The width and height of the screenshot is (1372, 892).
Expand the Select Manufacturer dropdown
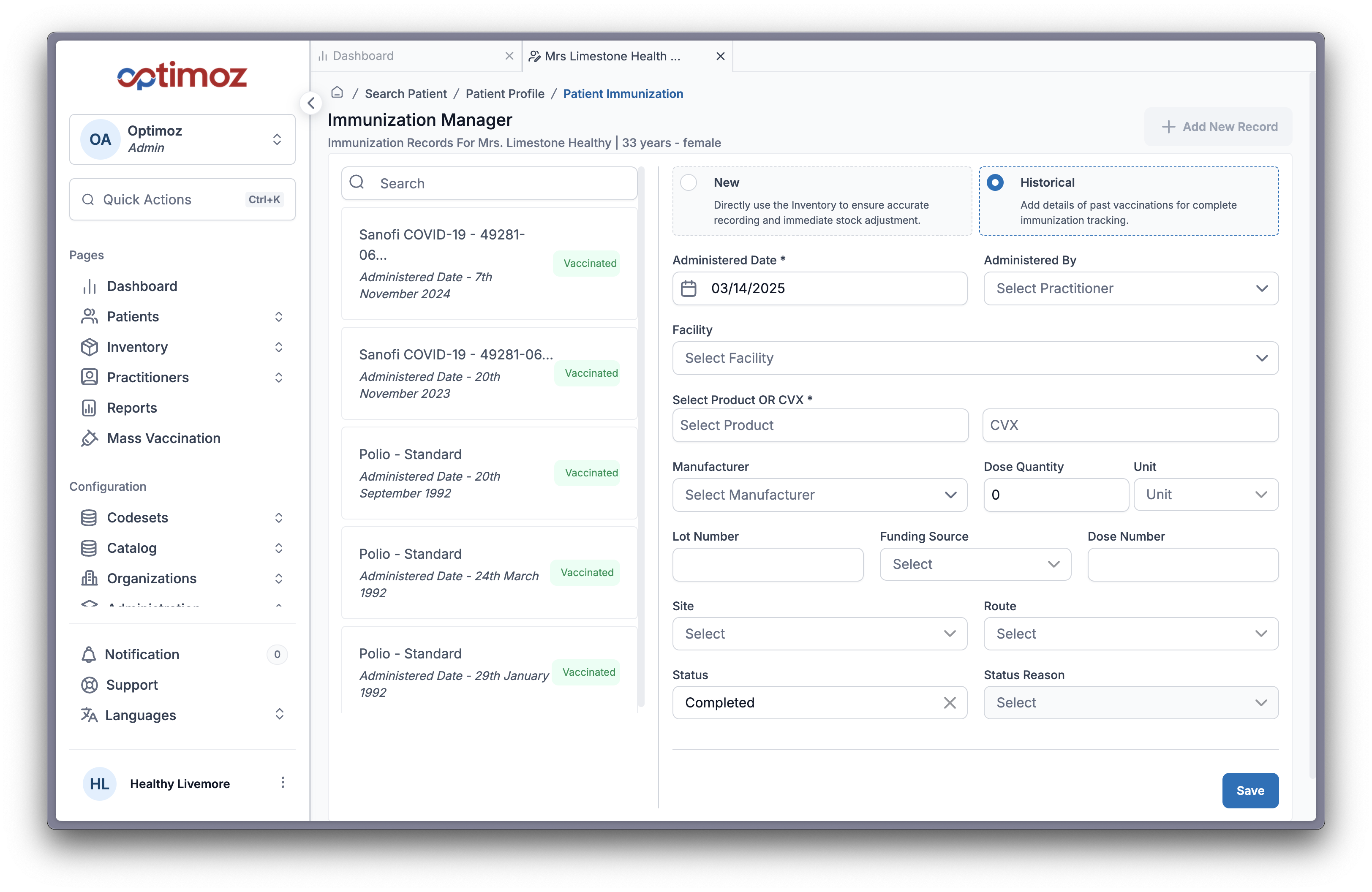(819, 495)
